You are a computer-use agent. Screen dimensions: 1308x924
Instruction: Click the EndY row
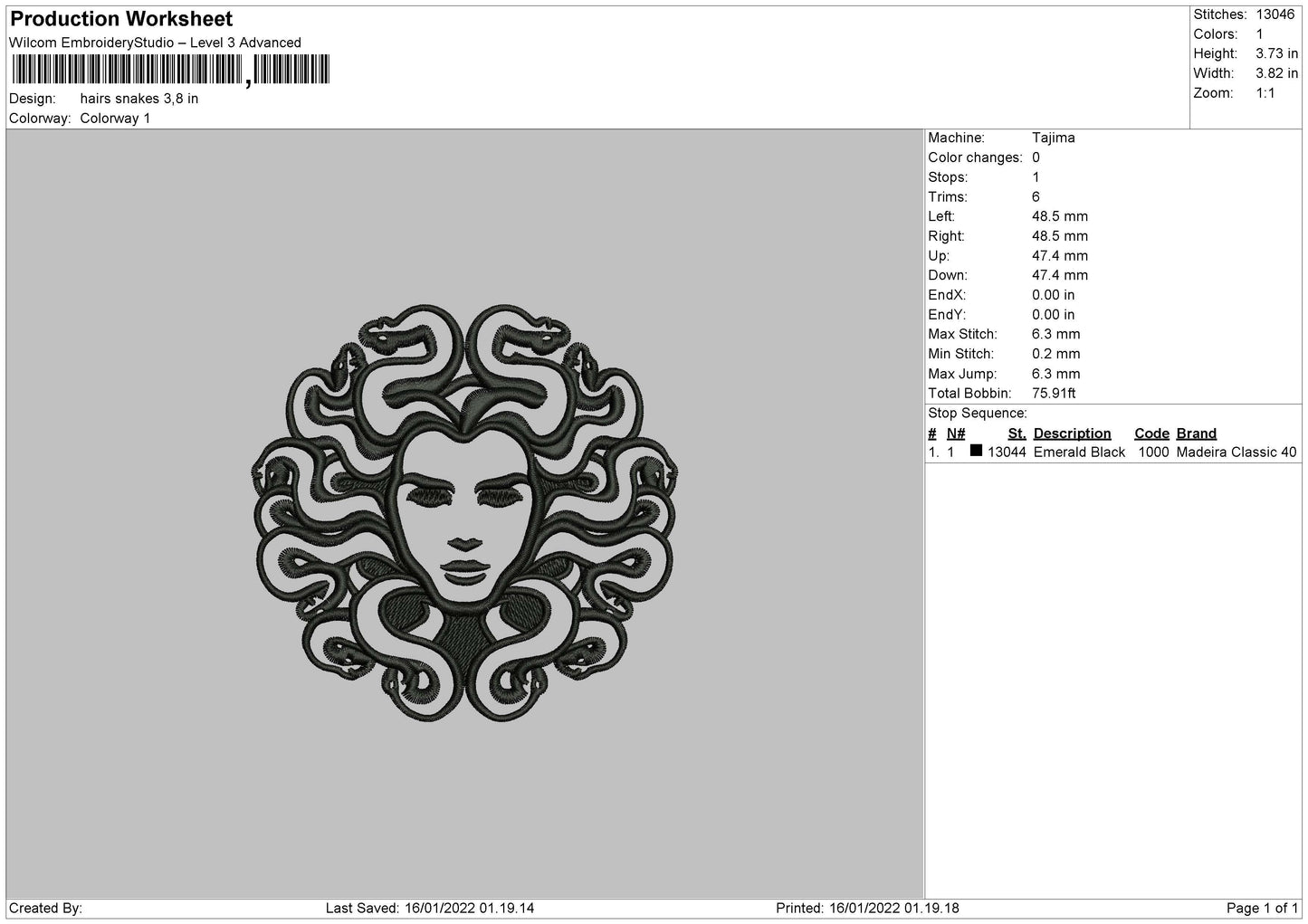1002,315
